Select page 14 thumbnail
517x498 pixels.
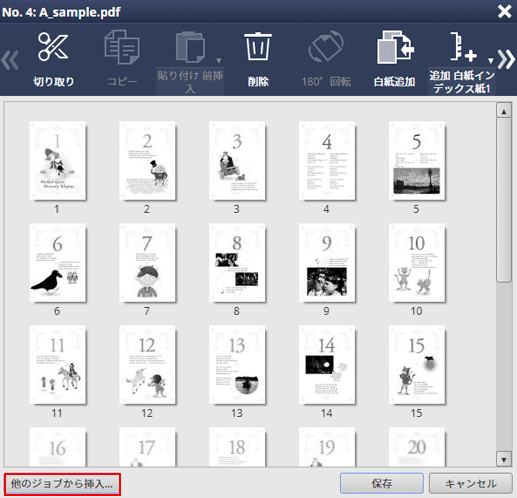click(327, 365)
